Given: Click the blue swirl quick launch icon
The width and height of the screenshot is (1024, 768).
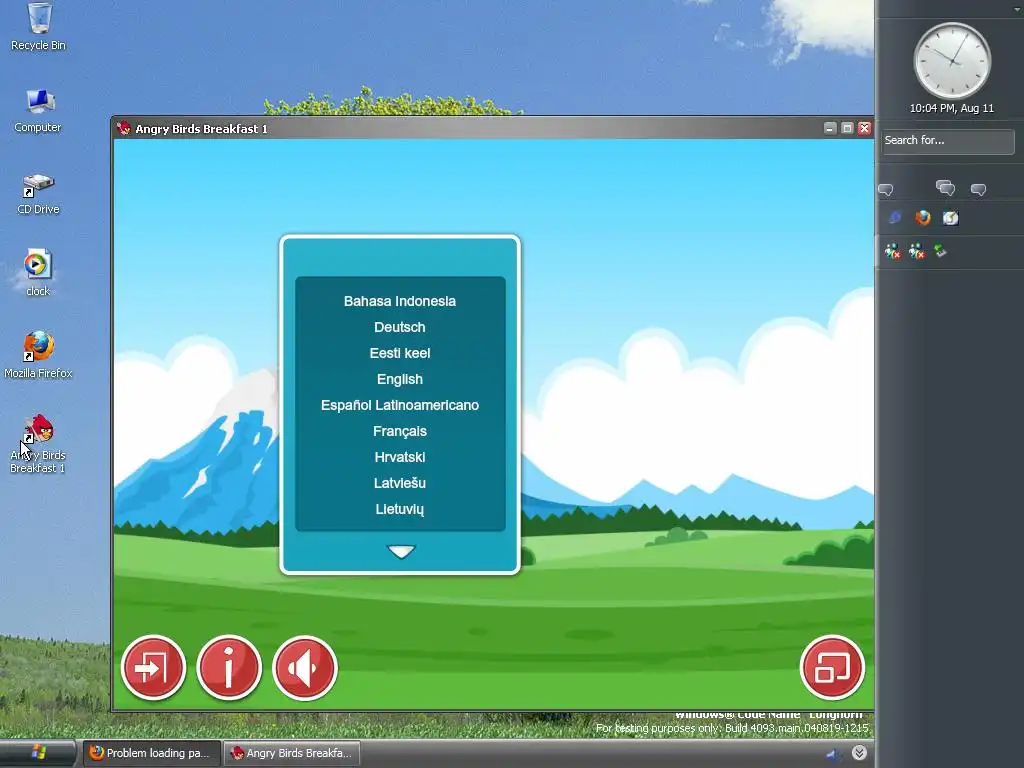Looking at the screenshot, I should point(895,217).
